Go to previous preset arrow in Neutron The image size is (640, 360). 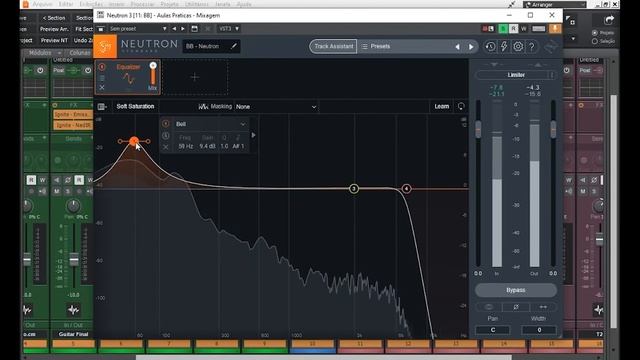pos(457,47)
